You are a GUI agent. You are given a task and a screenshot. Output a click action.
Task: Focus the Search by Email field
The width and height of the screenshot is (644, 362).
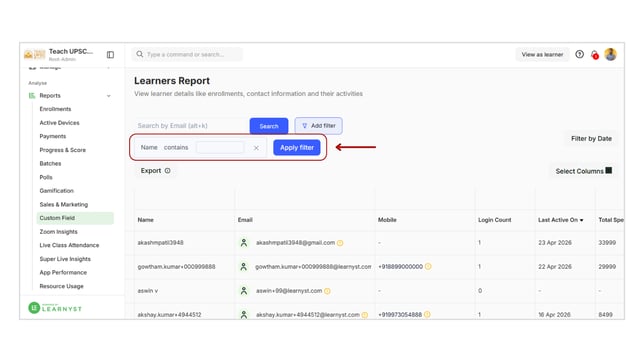click(x=191, y=126)
